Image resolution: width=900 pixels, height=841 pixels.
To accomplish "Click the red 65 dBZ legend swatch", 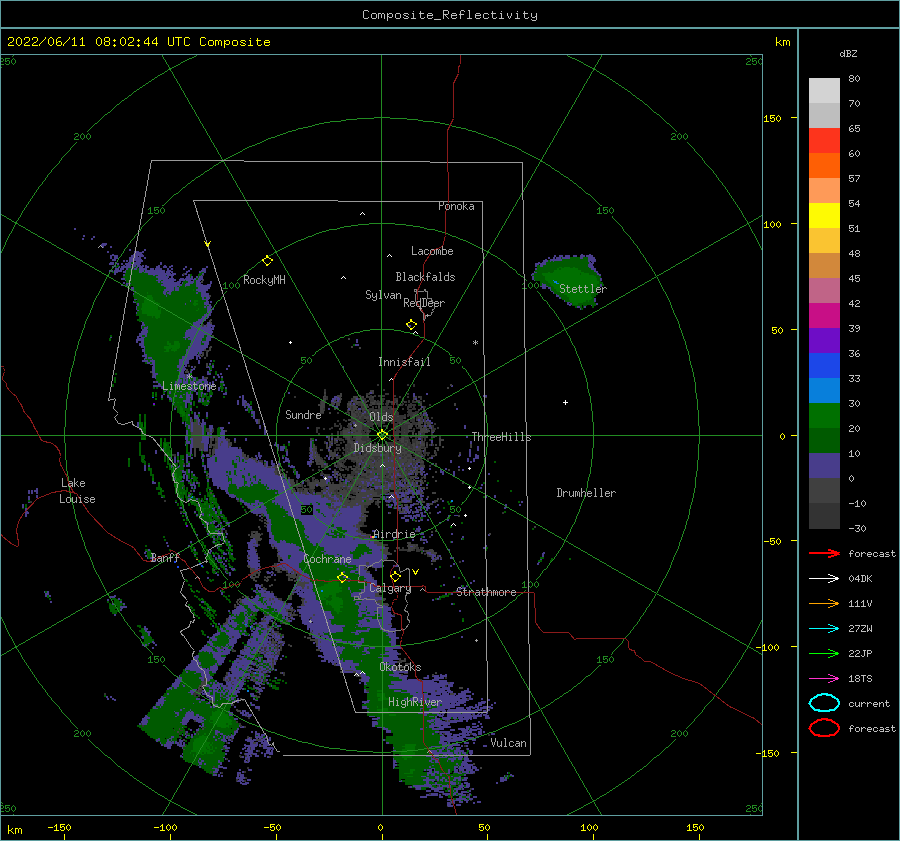I will (x=824, y=140).
